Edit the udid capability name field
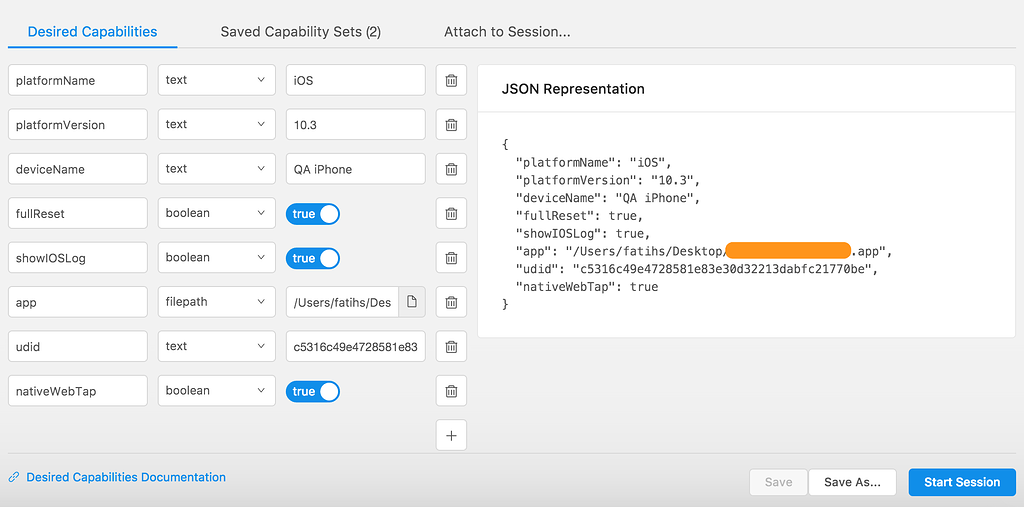Viewport: 1024px width, 507px height. click(78, 347)
